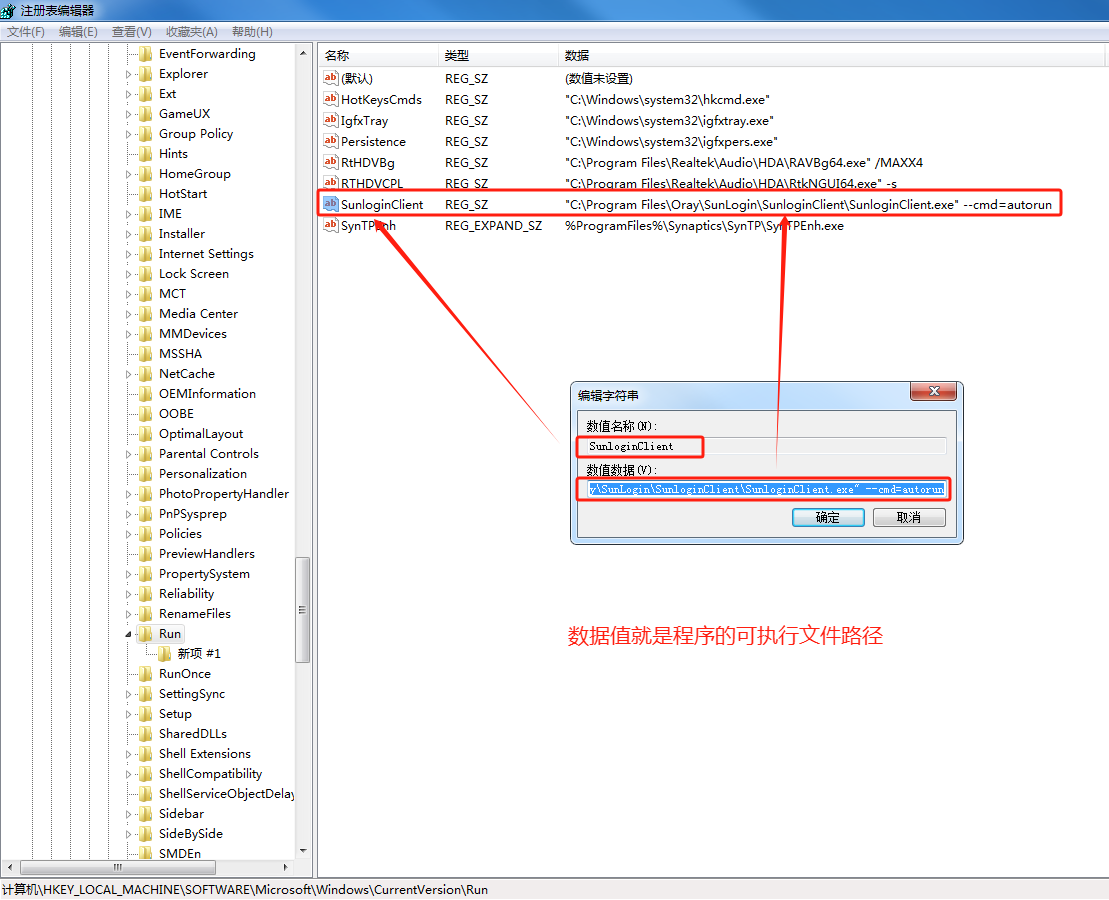Open the 查看(V) menu

tap(132, 32)
